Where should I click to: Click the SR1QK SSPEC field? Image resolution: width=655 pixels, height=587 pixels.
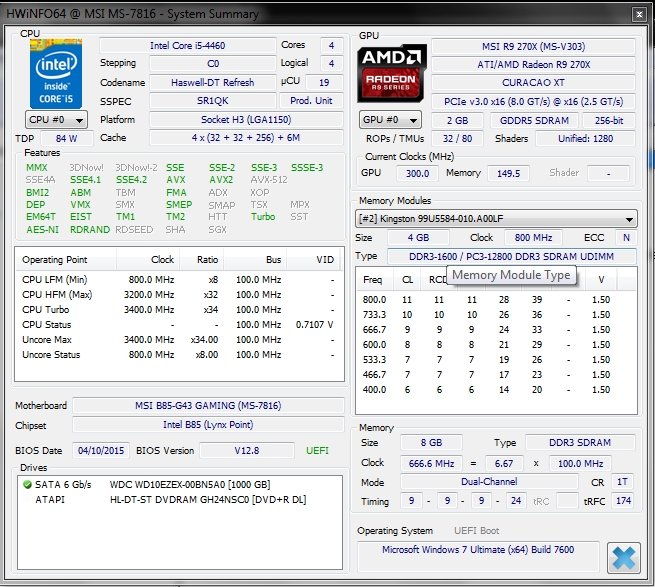[213, 101]
